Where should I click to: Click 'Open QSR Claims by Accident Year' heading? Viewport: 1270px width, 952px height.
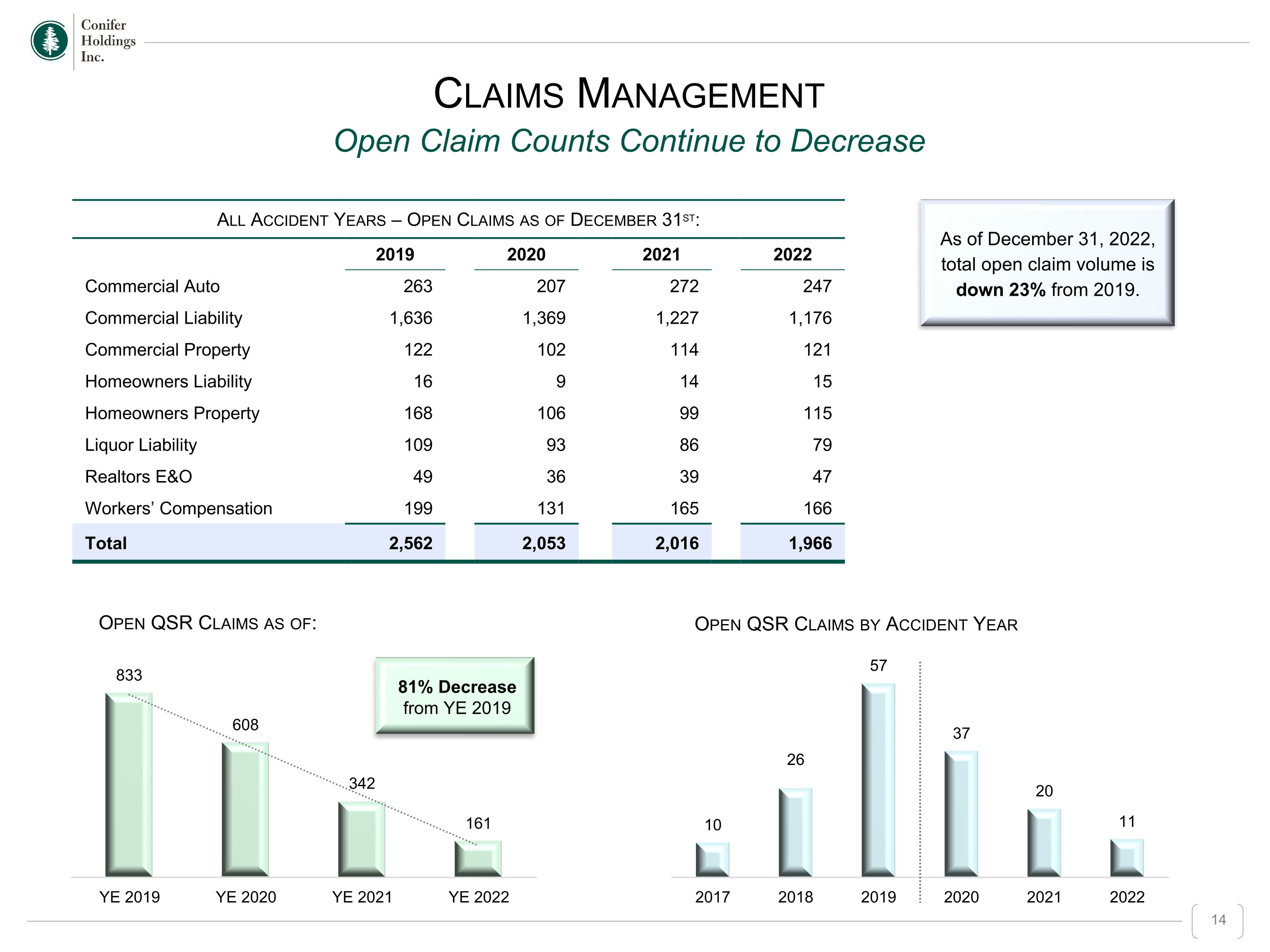pos(856,625)
